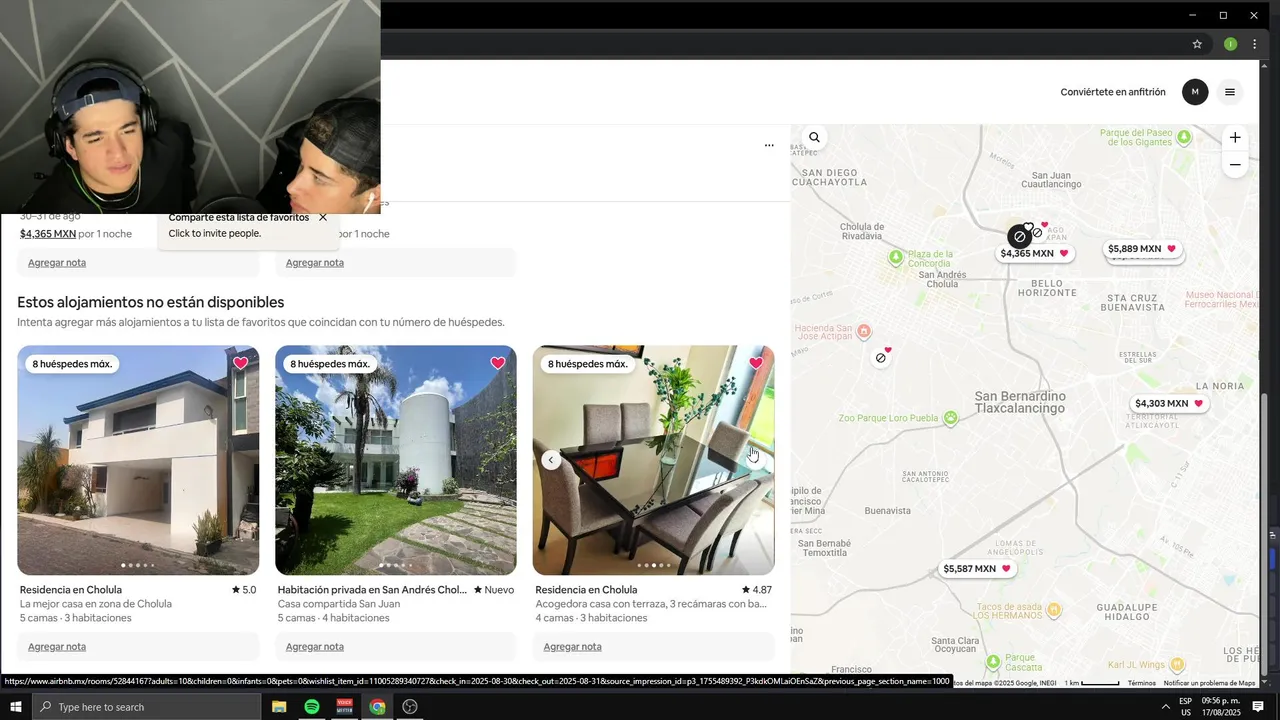Open Windows notification center icon
This screenshot has height=720, width=1280.
click(1258, 707)
